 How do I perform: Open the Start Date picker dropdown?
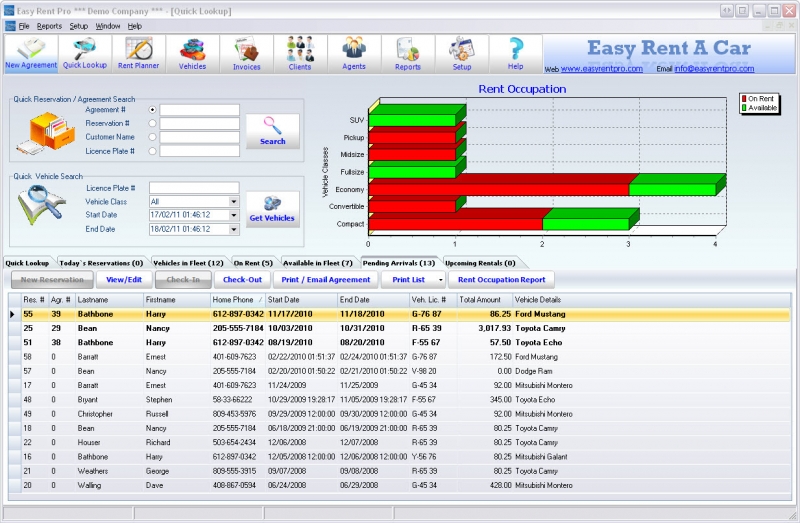click(234, 215)
